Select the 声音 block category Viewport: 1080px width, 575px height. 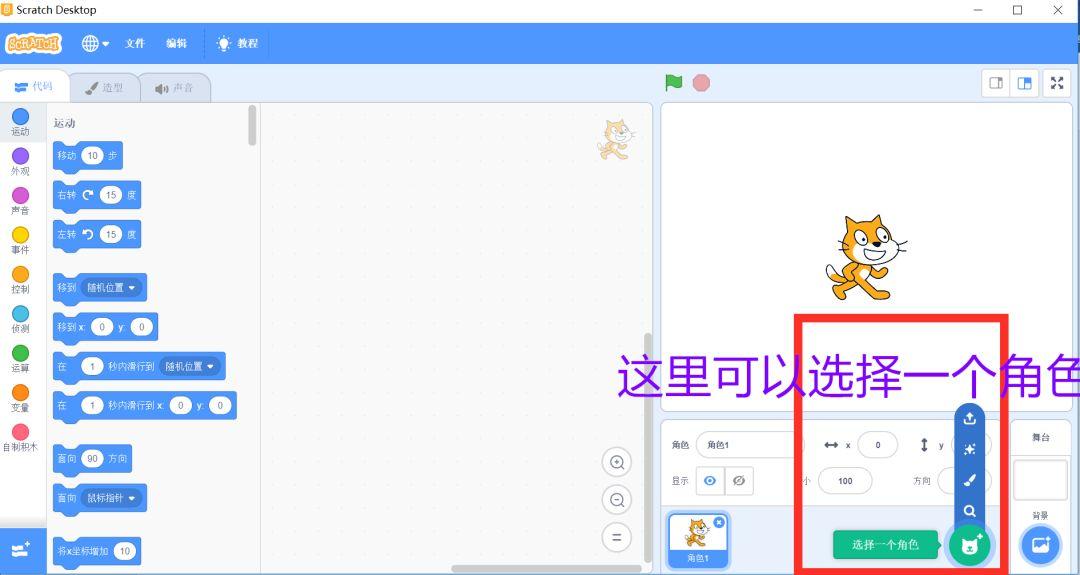pyautogui.click(x=21, y=201)
